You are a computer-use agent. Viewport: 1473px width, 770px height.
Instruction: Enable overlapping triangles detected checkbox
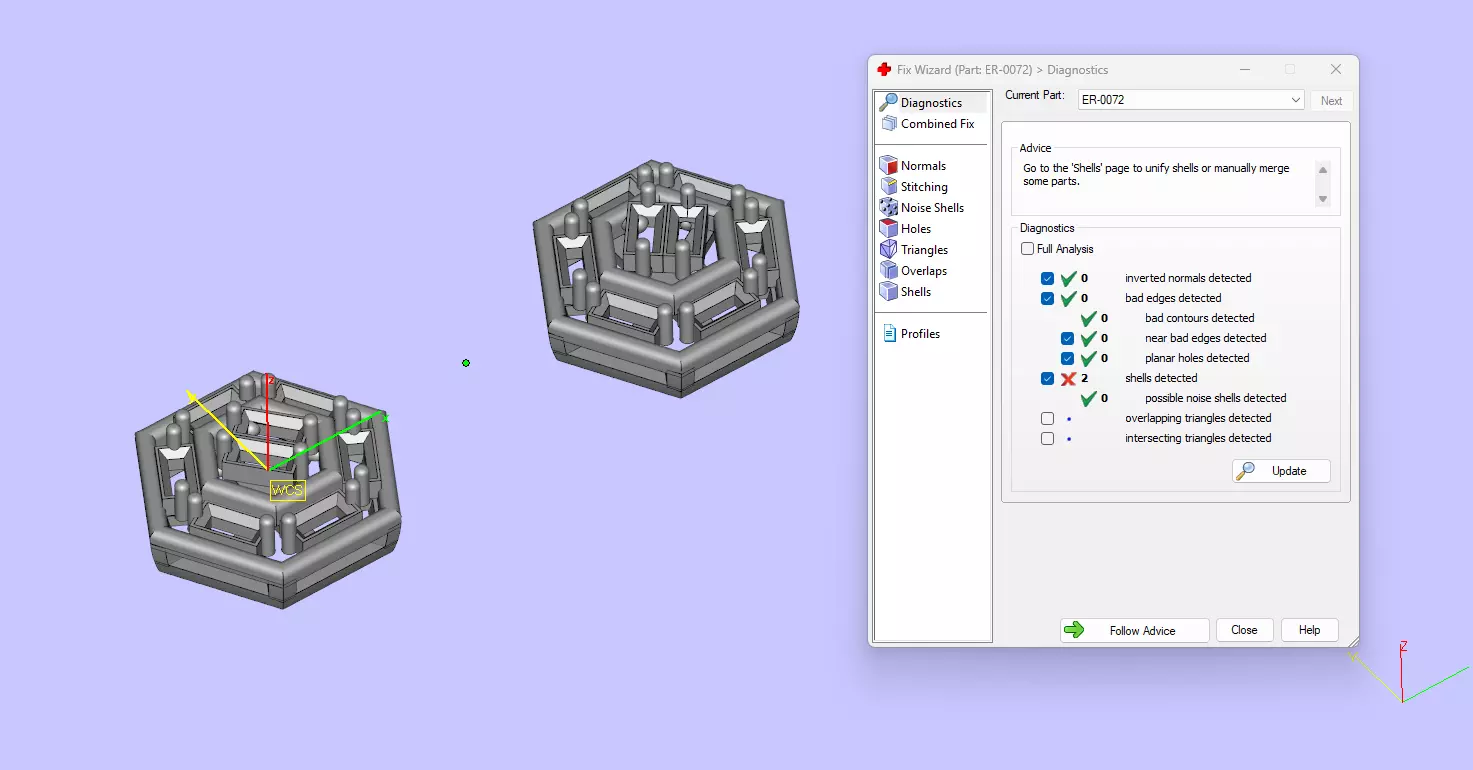[x=1047, y=418]
